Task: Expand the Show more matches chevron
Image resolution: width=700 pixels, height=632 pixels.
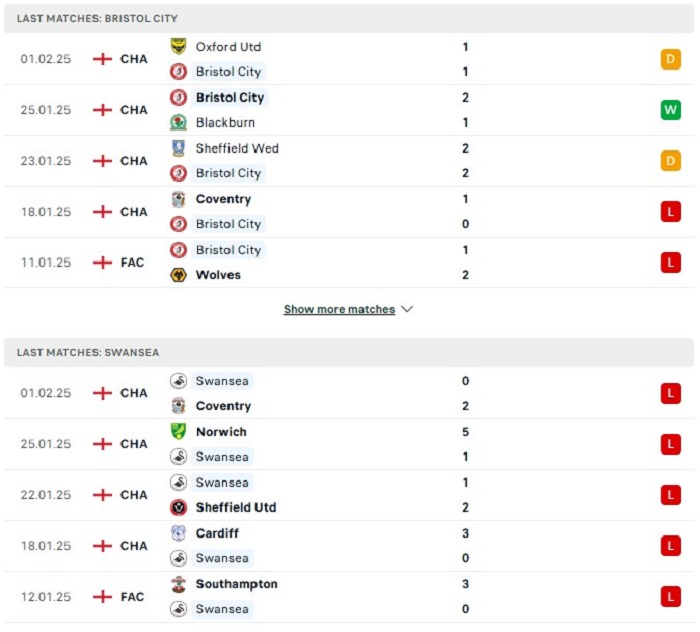Action: [x=407, y=309]
